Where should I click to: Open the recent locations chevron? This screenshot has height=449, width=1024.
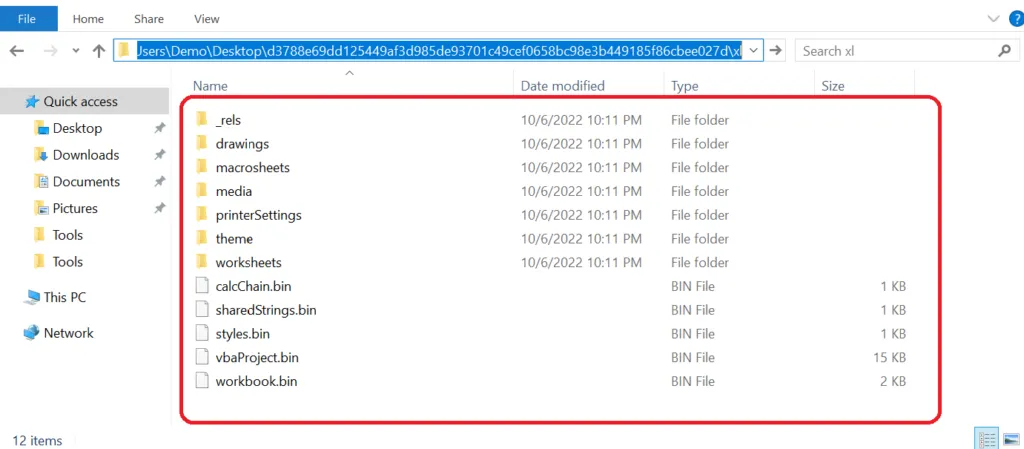tap(76, 51)
